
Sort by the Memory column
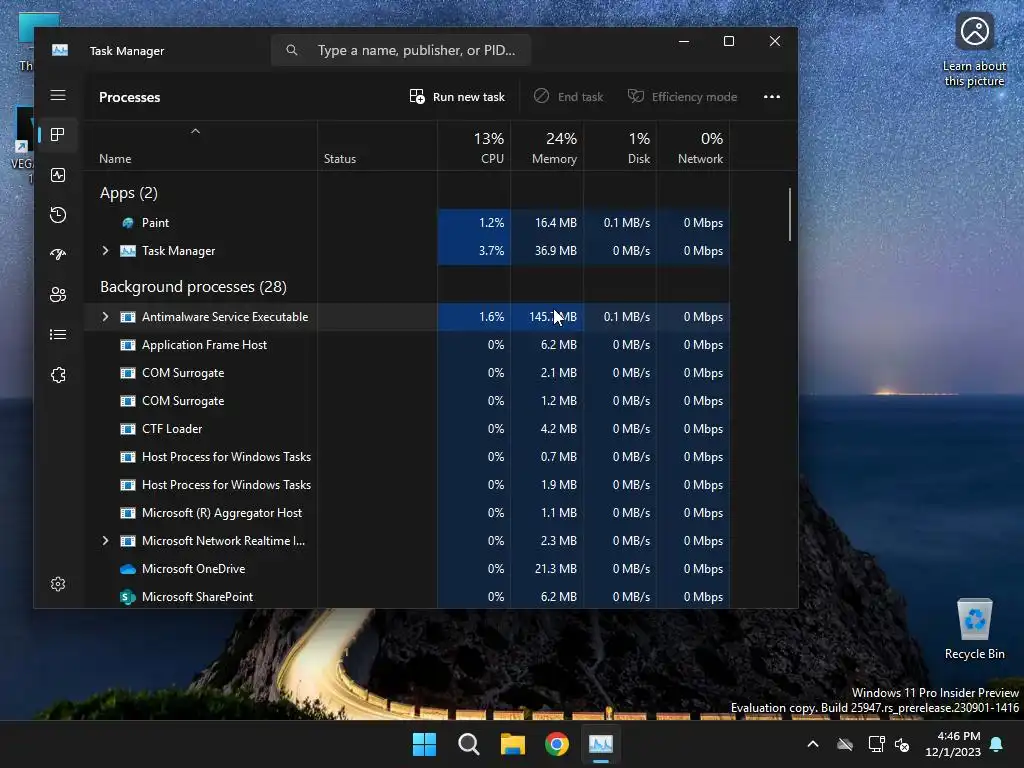click(x=547, y=148)
